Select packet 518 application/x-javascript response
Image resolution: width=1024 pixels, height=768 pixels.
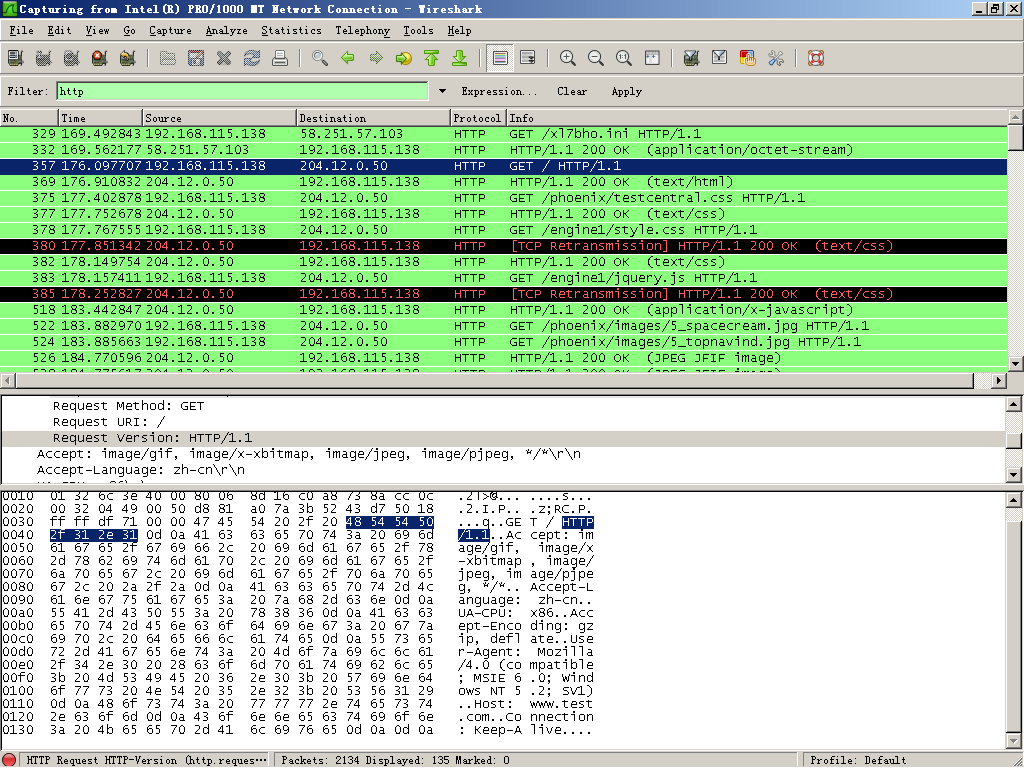click(504, 310)
